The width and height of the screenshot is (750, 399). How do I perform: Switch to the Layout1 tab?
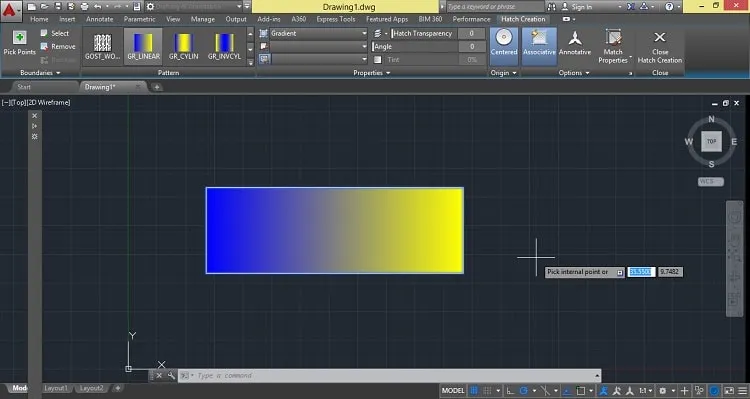[x=56, y=388]
